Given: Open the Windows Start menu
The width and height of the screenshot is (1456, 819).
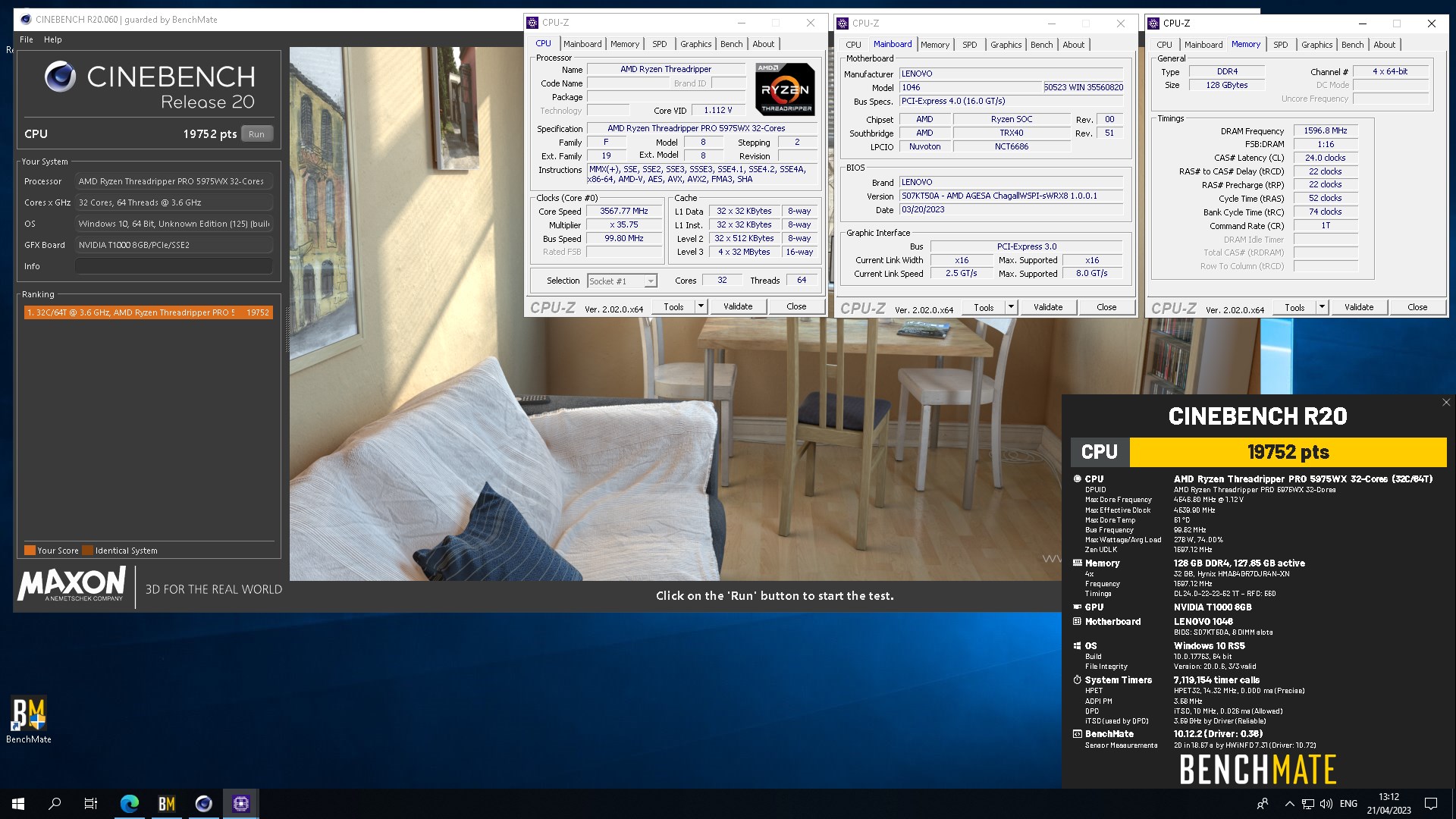Looking at the screenshot, I should coord(18,804).
